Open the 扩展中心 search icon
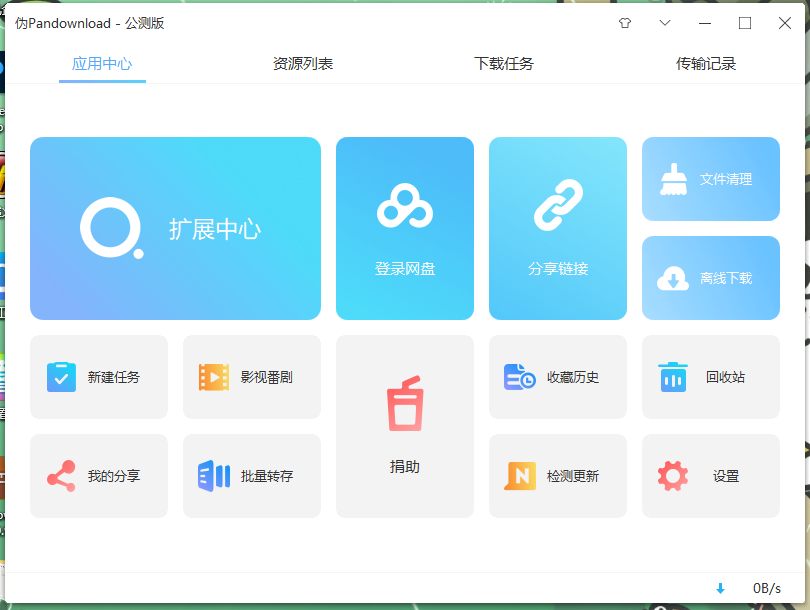 112,228
